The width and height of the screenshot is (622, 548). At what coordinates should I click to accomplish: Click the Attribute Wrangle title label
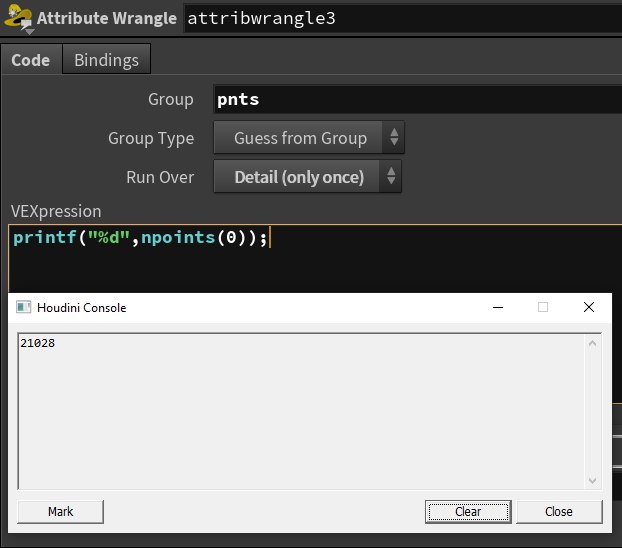coord(107,18)
